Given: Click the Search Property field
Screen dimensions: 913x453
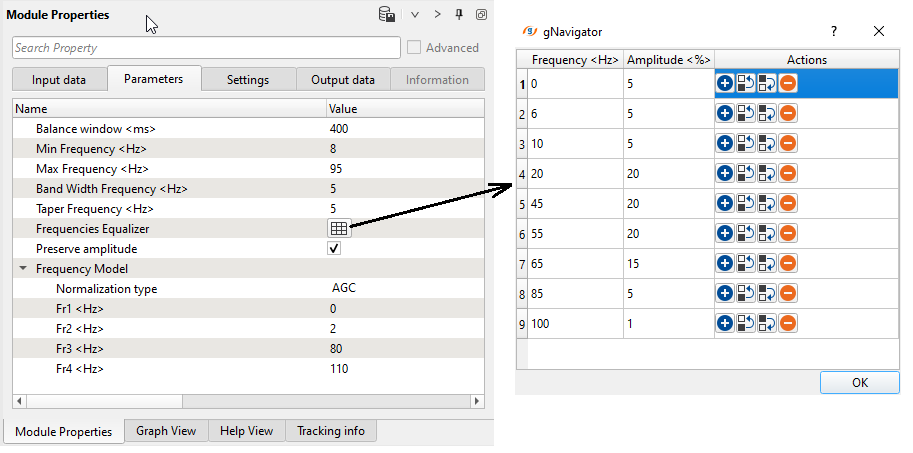Looking at the screenshot, I should [206, 48].
